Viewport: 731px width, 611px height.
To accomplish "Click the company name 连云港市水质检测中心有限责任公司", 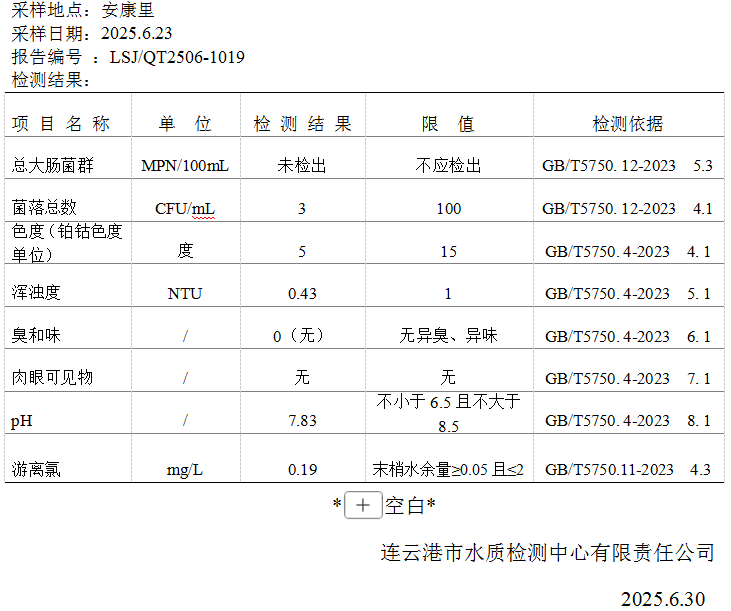I will pyautogui.click(x=548, y=552).
